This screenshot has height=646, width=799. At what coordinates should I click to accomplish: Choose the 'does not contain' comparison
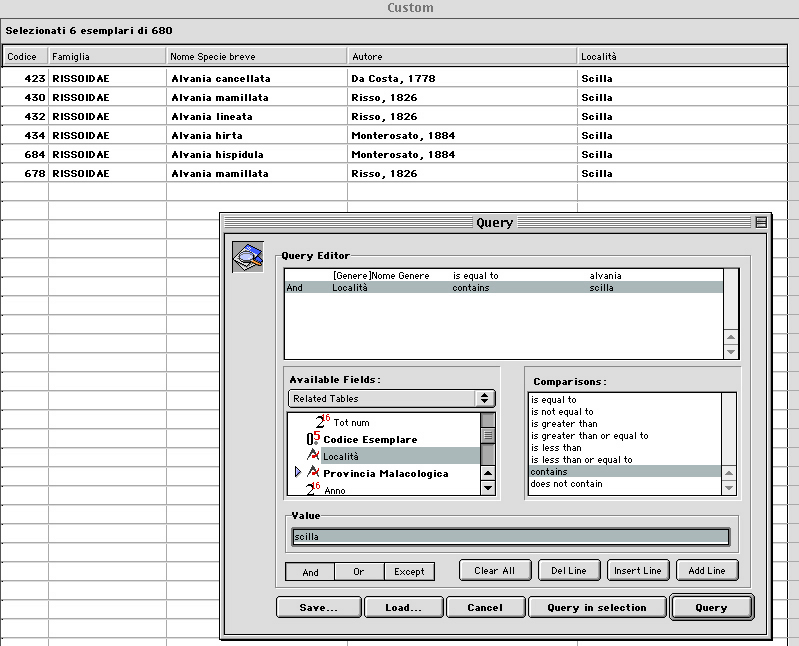625,483
